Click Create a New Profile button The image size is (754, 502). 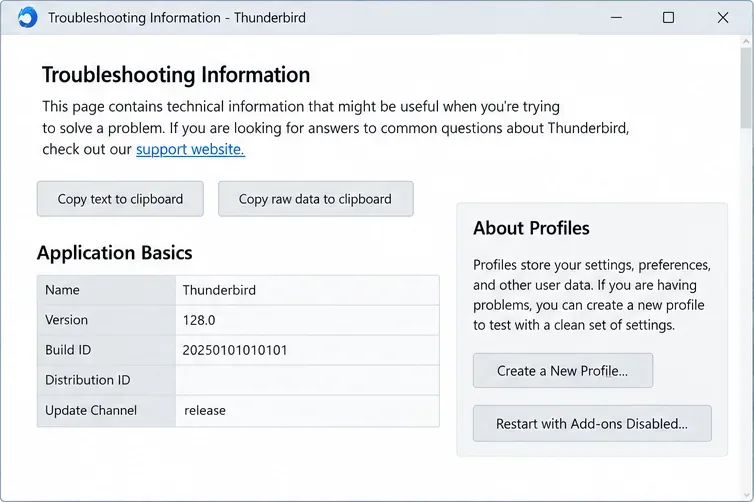[563, 371]
